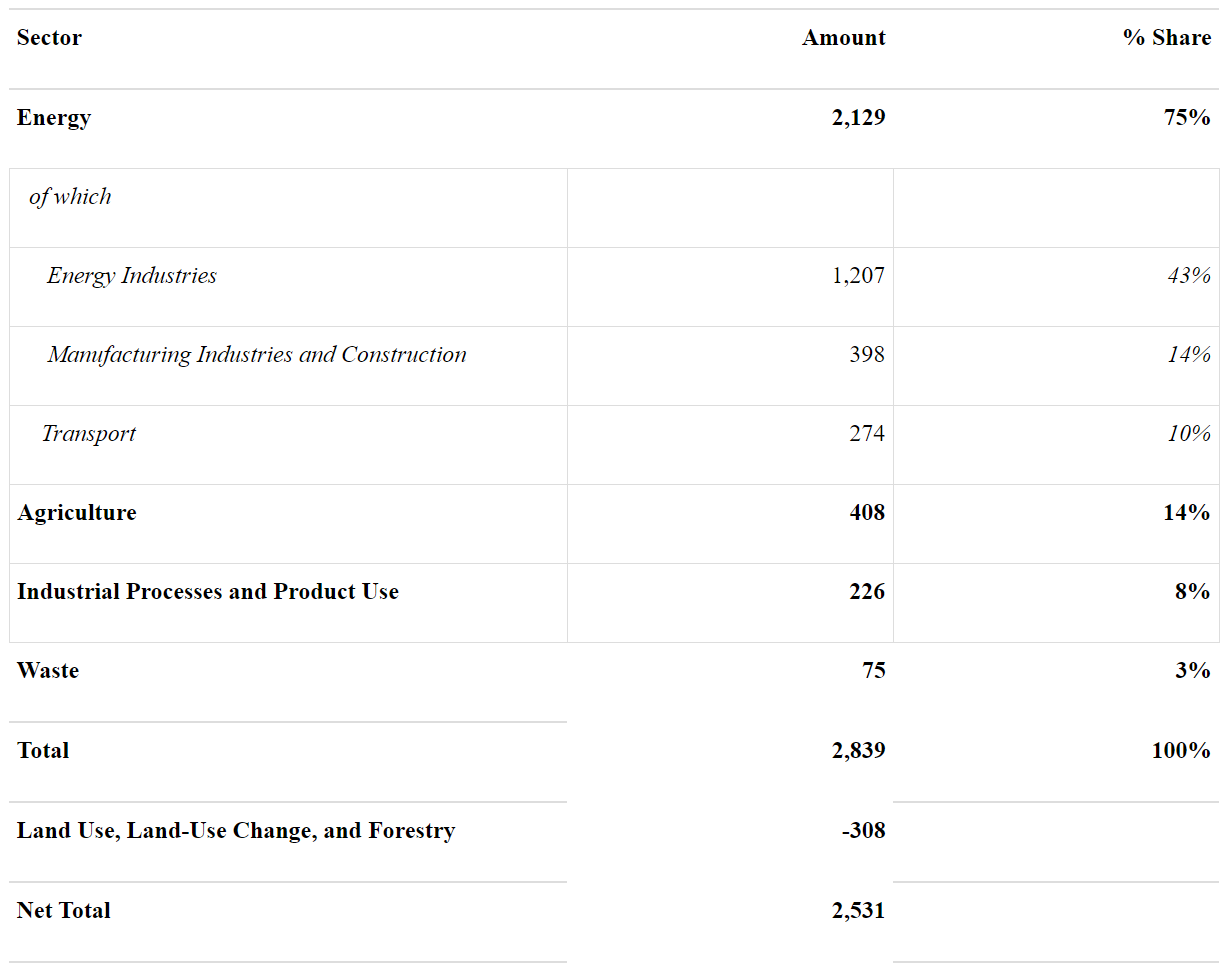
Task: Click Manufacturing Industries and Construction label
Action: (257, 355)
